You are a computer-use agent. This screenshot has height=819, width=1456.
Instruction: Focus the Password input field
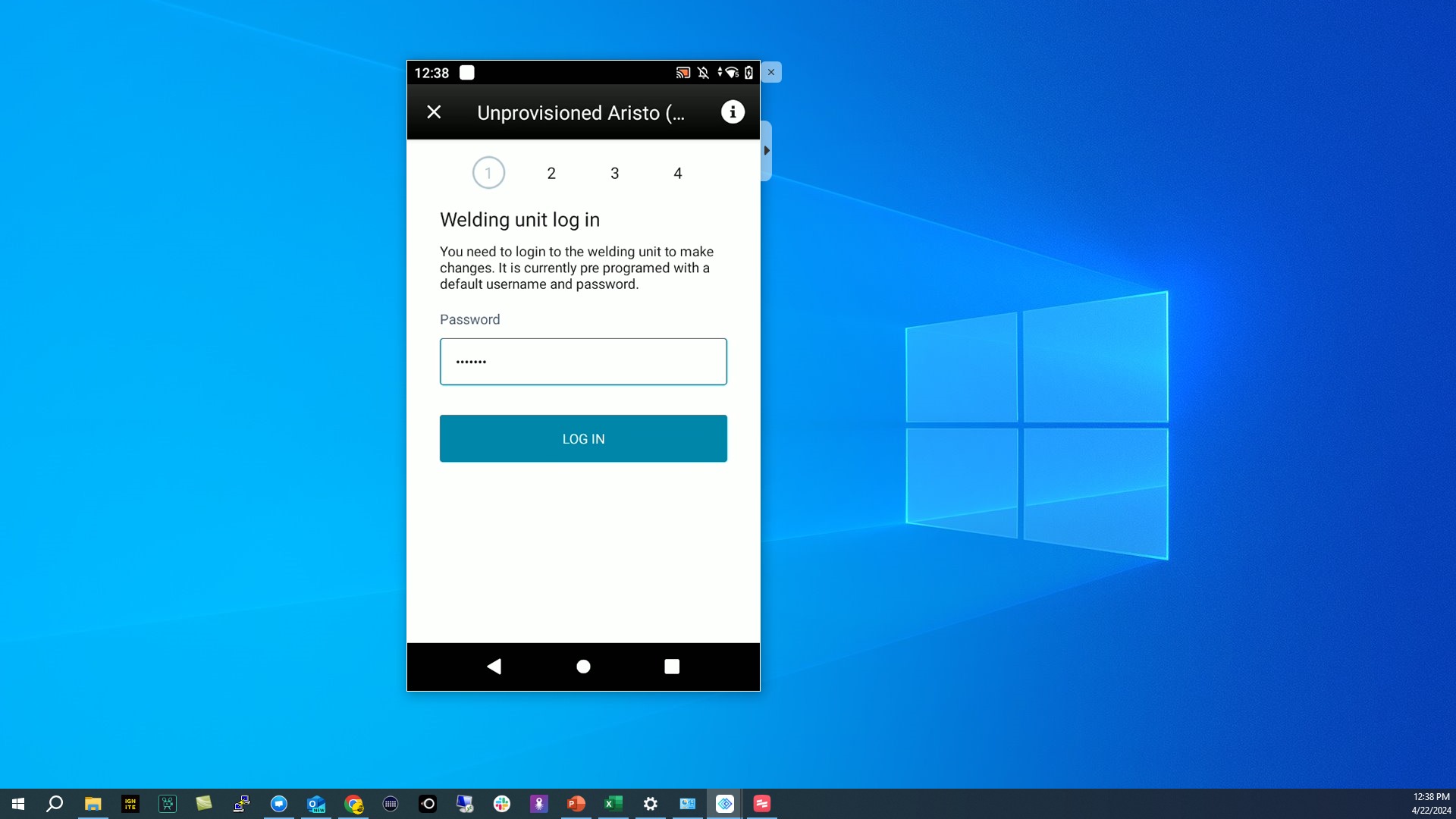pos(583,362)
